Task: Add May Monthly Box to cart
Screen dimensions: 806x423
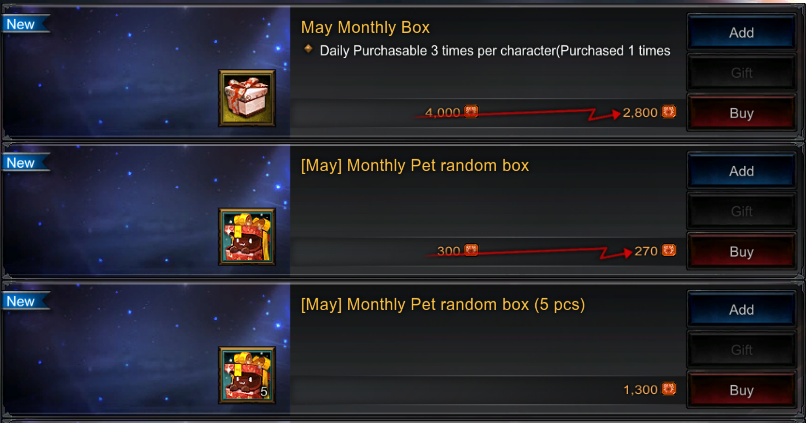Action: click(x=741, y=32)
